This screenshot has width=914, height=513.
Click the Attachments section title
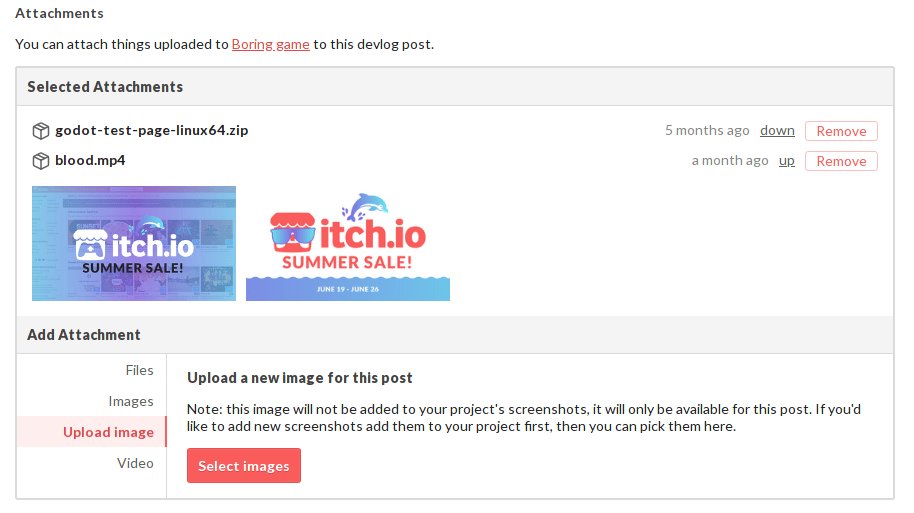59,13
